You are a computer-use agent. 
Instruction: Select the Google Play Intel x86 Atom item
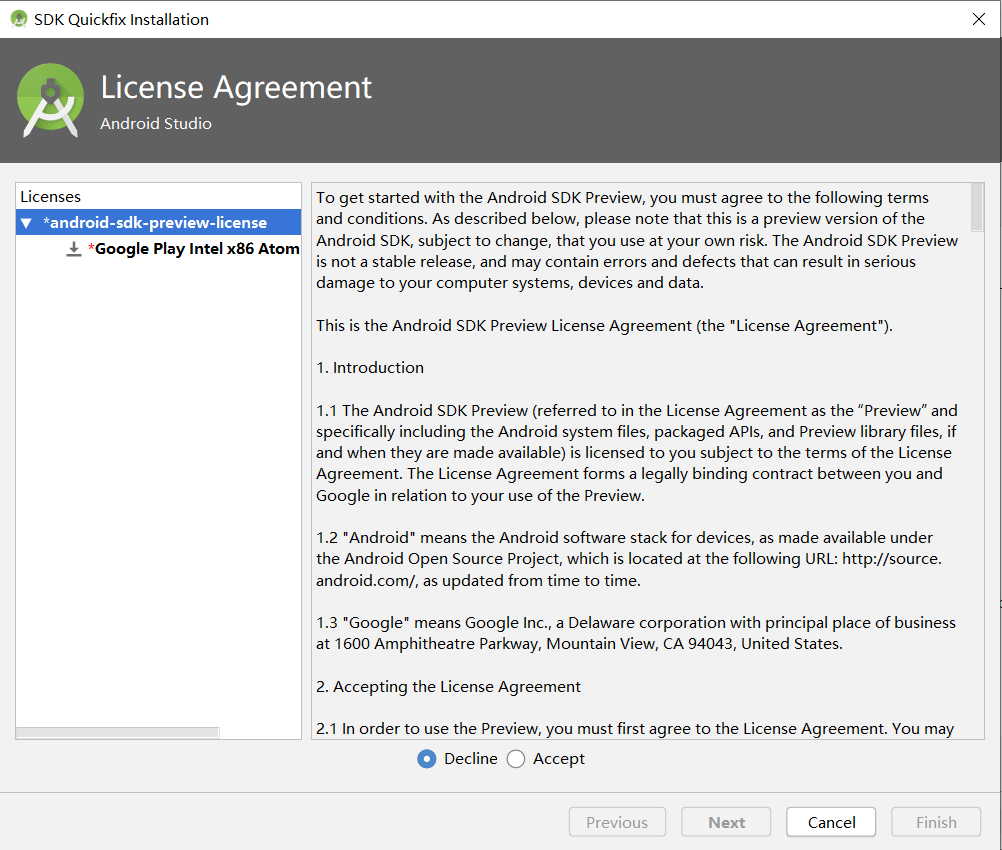tap(194, 249)
